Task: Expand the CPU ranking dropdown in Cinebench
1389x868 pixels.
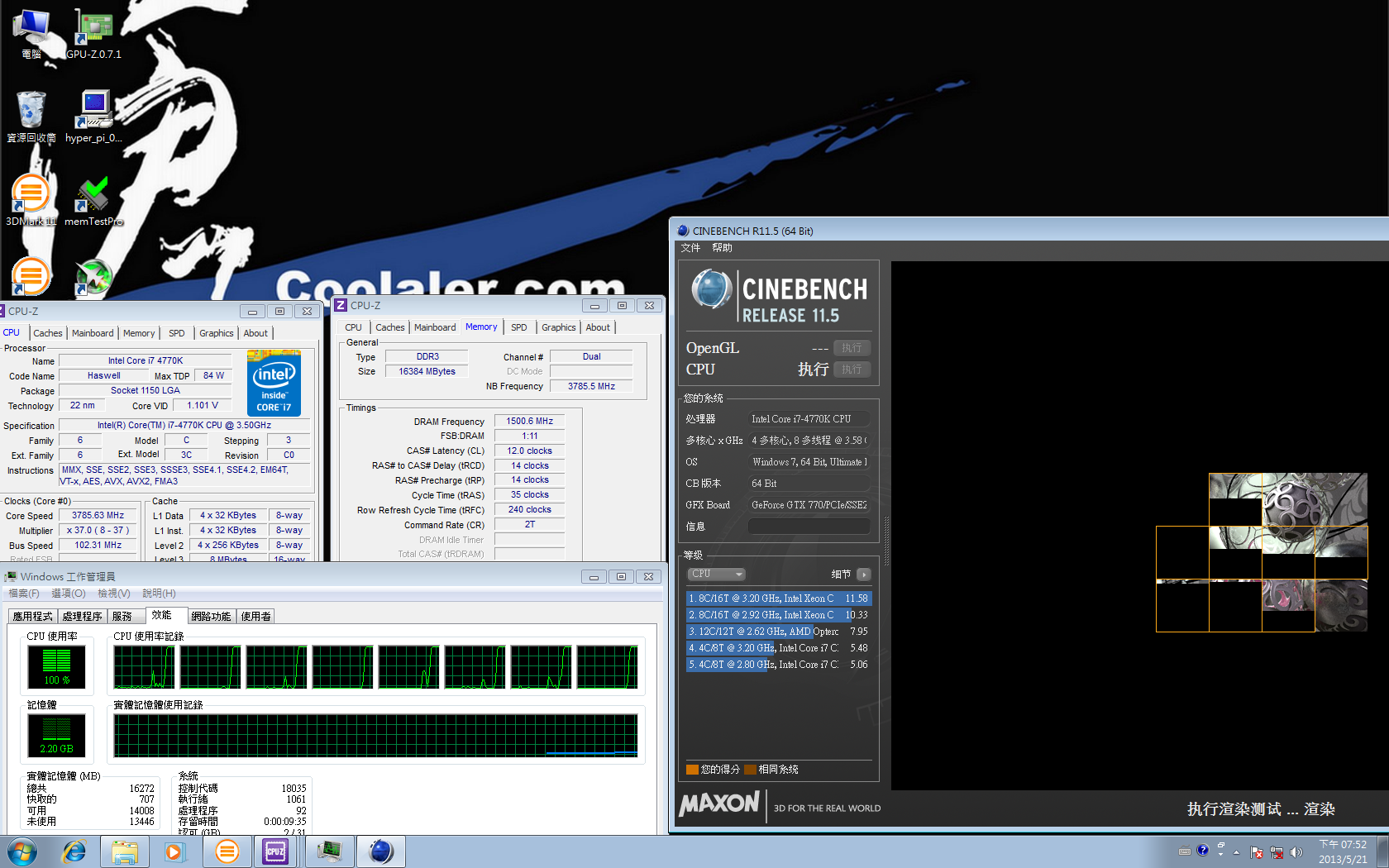Action: click(717, 574)
